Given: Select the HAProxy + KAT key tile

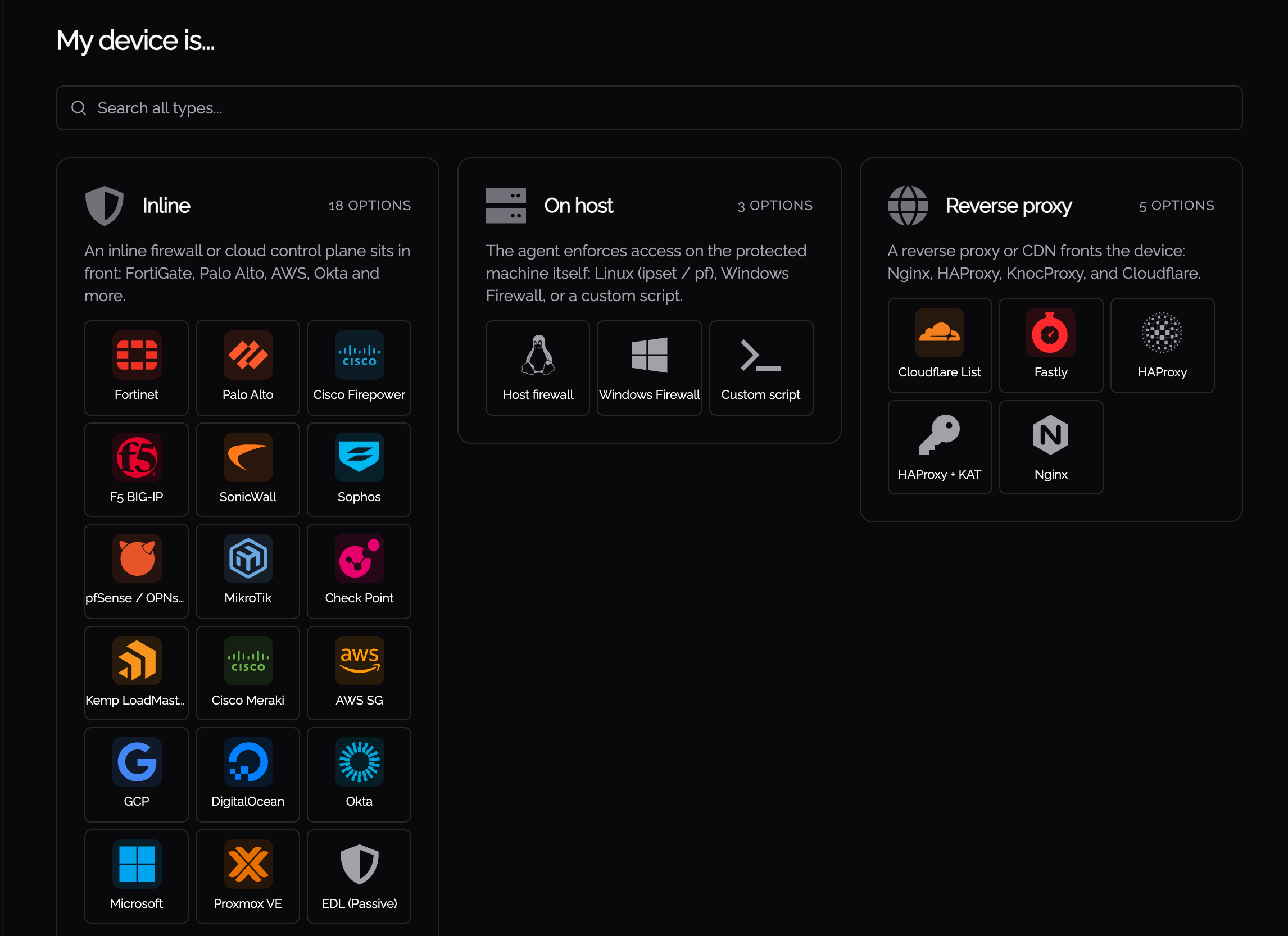Looking at the screenshot, I should pos(940,447).
